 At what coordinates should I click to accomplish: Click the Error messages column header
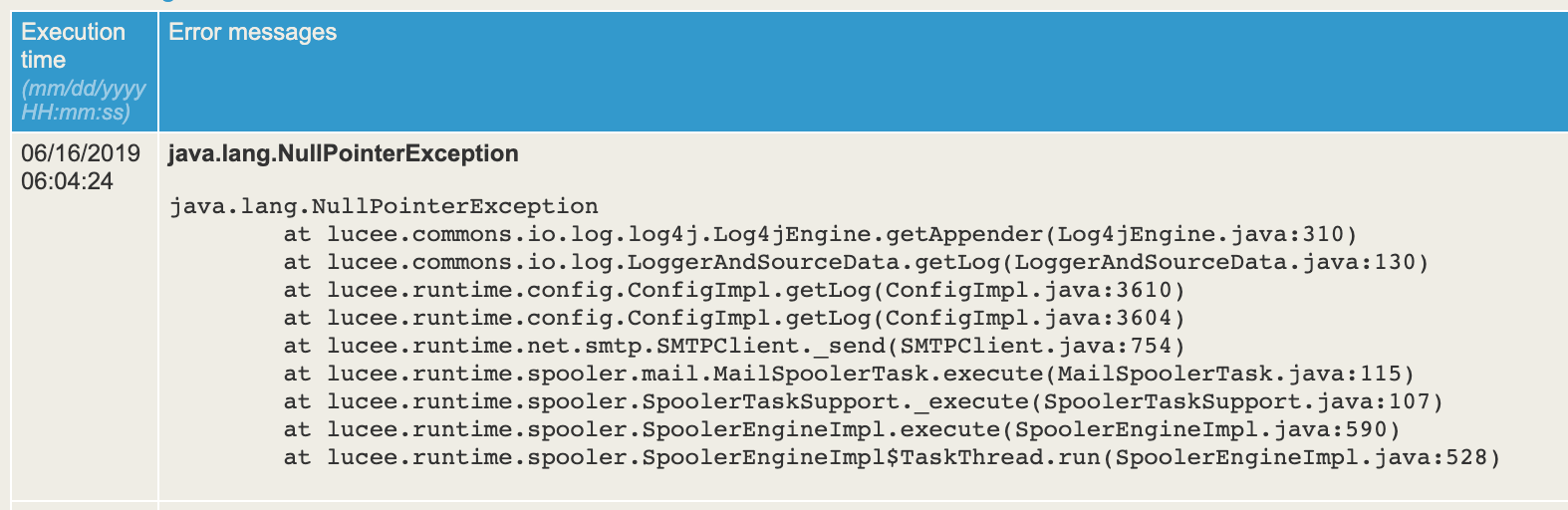click(253, 32)
